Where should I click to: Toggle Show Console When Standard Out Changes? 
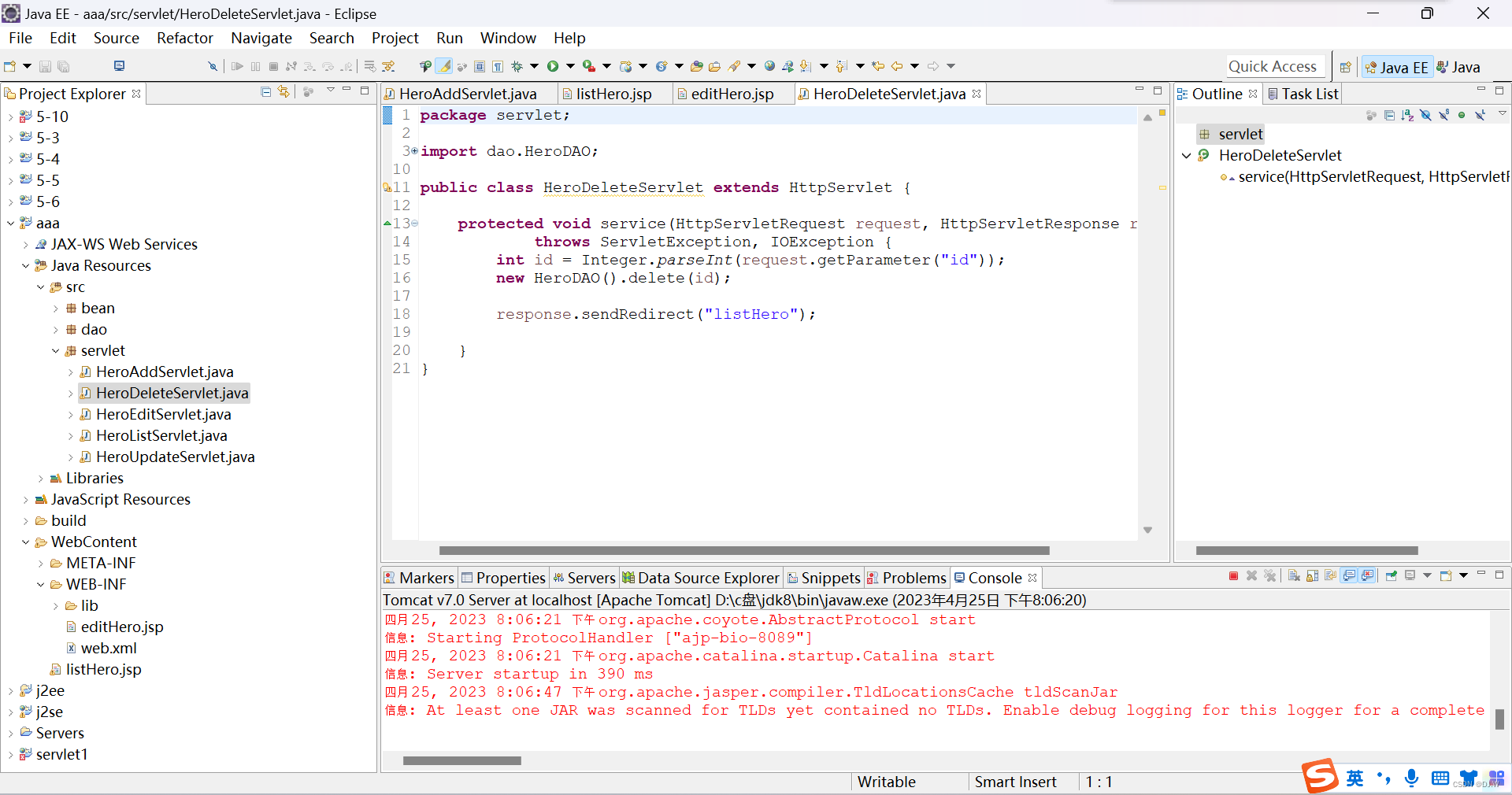click(x=1350, y=576)
